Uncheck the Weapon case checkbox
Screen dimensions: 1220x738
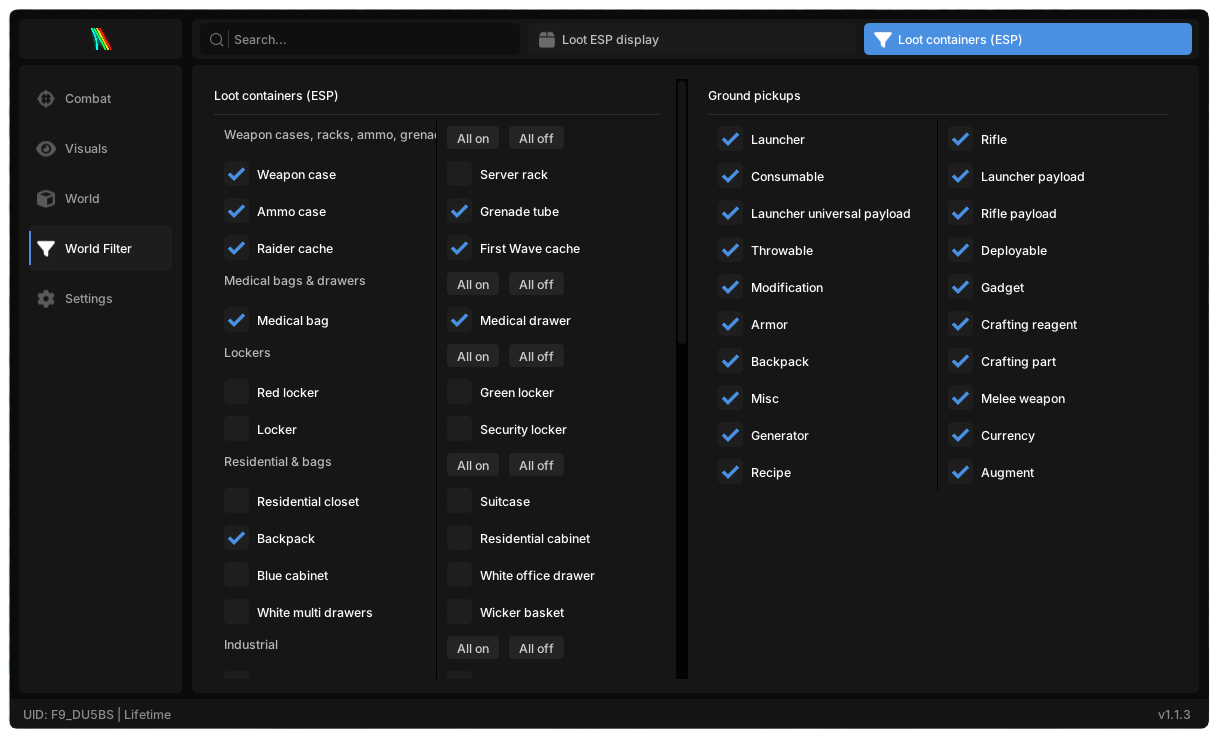pyautogui.click(x=237, y=174)
